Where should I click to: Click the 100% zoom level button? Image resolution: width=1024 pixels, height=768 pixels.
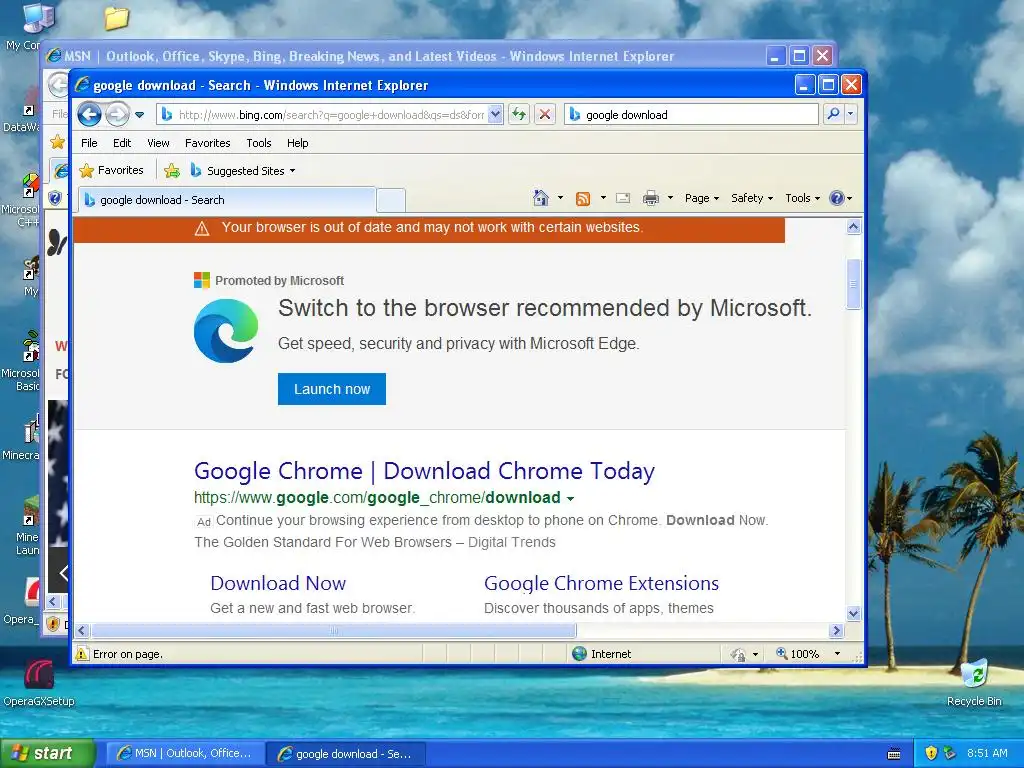pyautogui.click(x=797, y=654)
